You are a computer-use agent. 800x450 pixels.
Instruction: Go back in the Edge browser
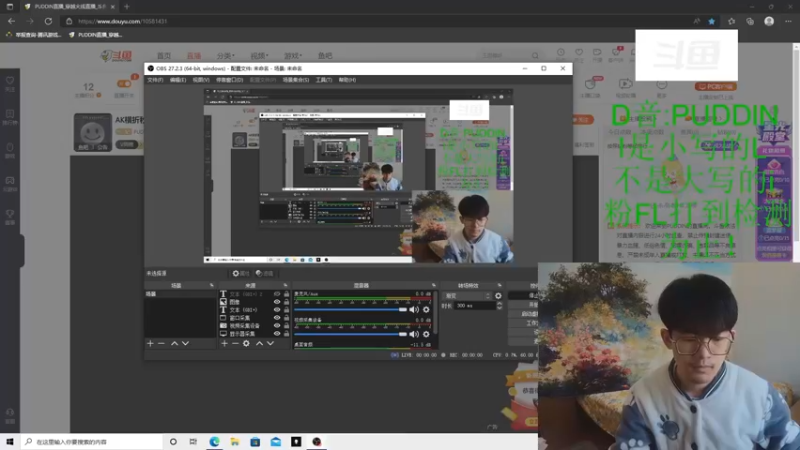(x=11, y=21)
